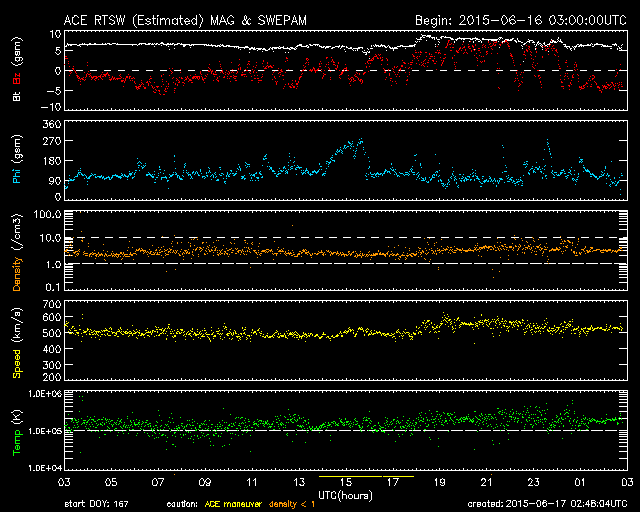Click the green Temp (K) axis label
Viewport: 640px width, 512px height.
coord(17,432)
